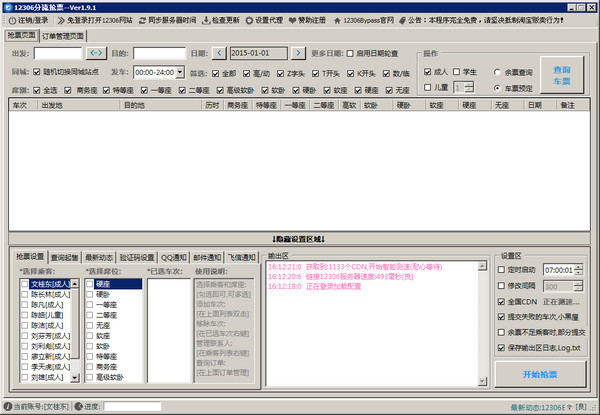Click passenger list scroll up arrow
600x415 pixels.
pos(75,283)
